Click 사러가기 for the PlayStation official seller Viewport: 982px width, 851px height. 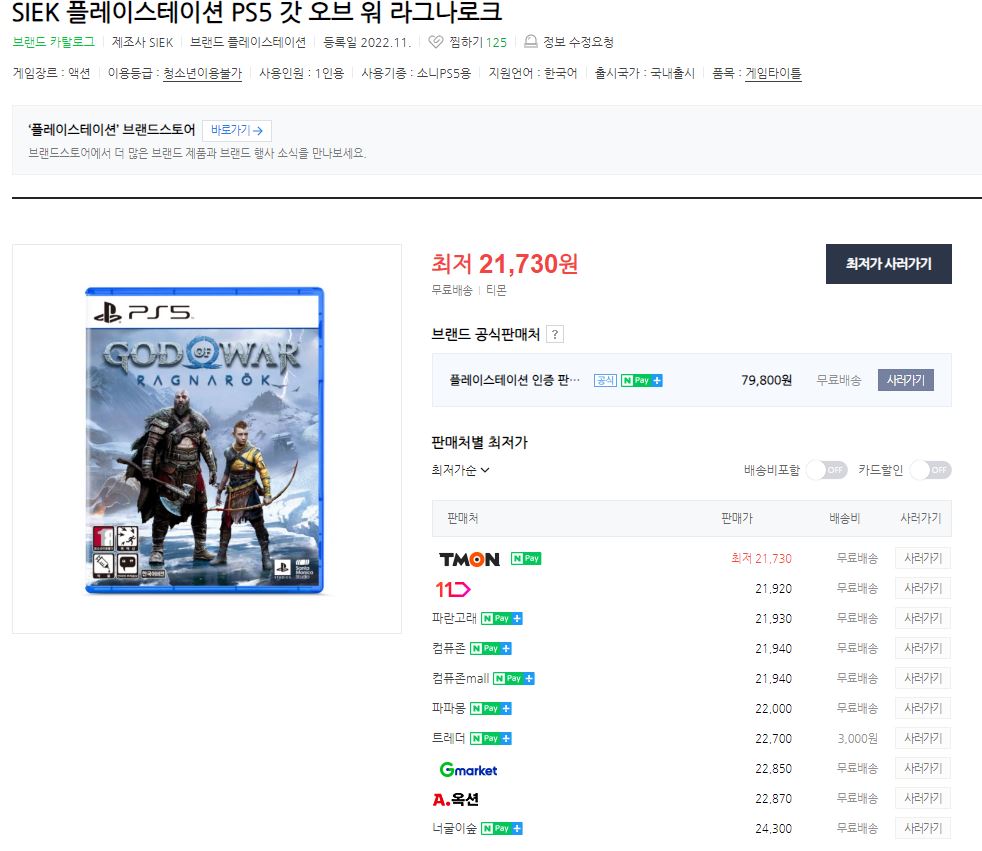point(905,380)
